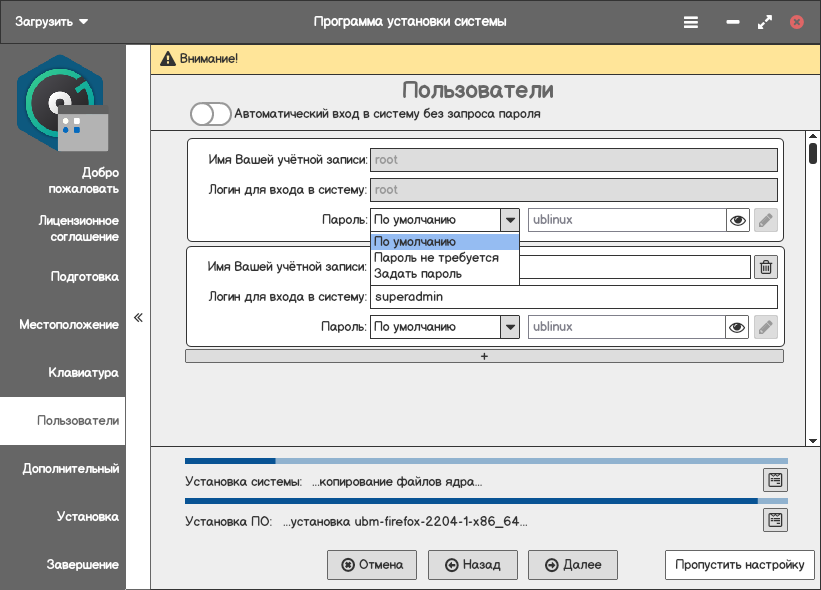This screenshot has height=590, width=821.
Task: Click the system installation progress bar
Action: click(486, 462)
